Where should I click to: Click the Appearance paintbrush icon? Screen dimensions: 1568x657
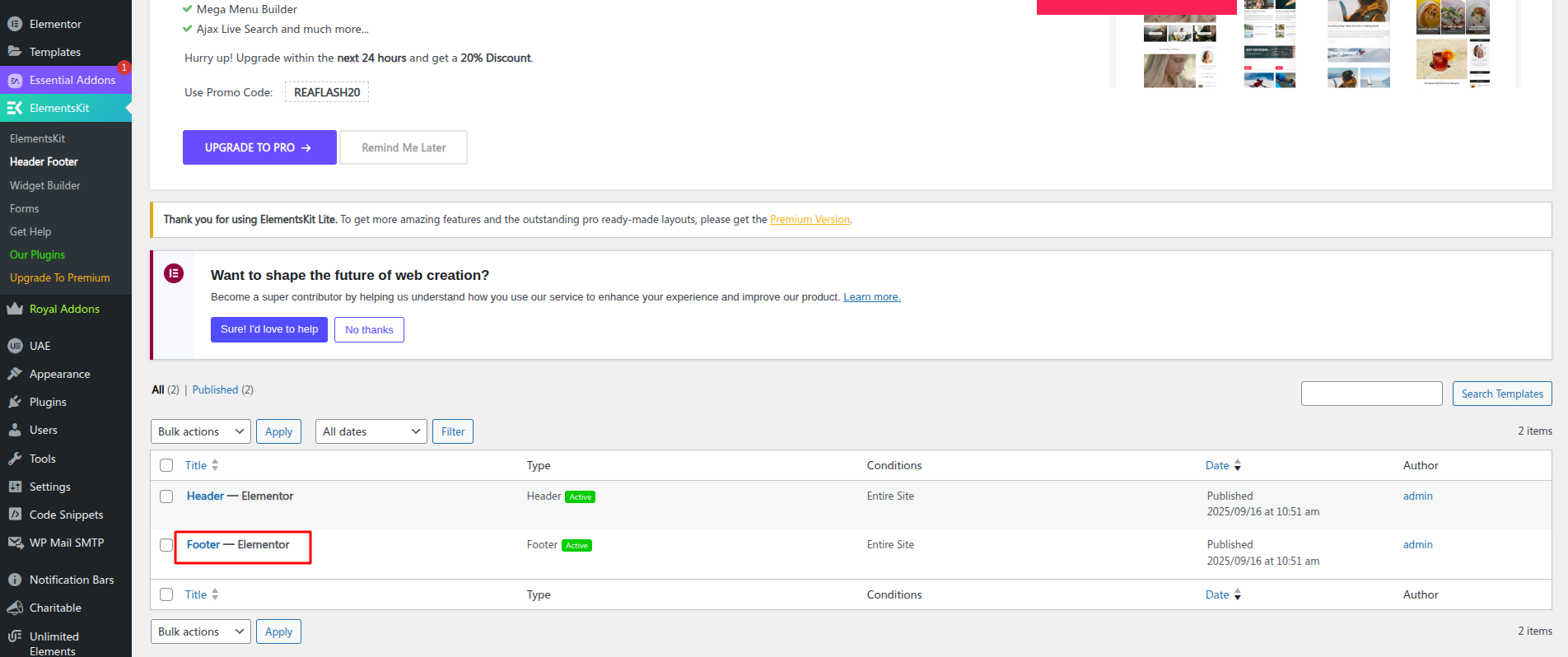pyautogui.click(x=15, y=374)
